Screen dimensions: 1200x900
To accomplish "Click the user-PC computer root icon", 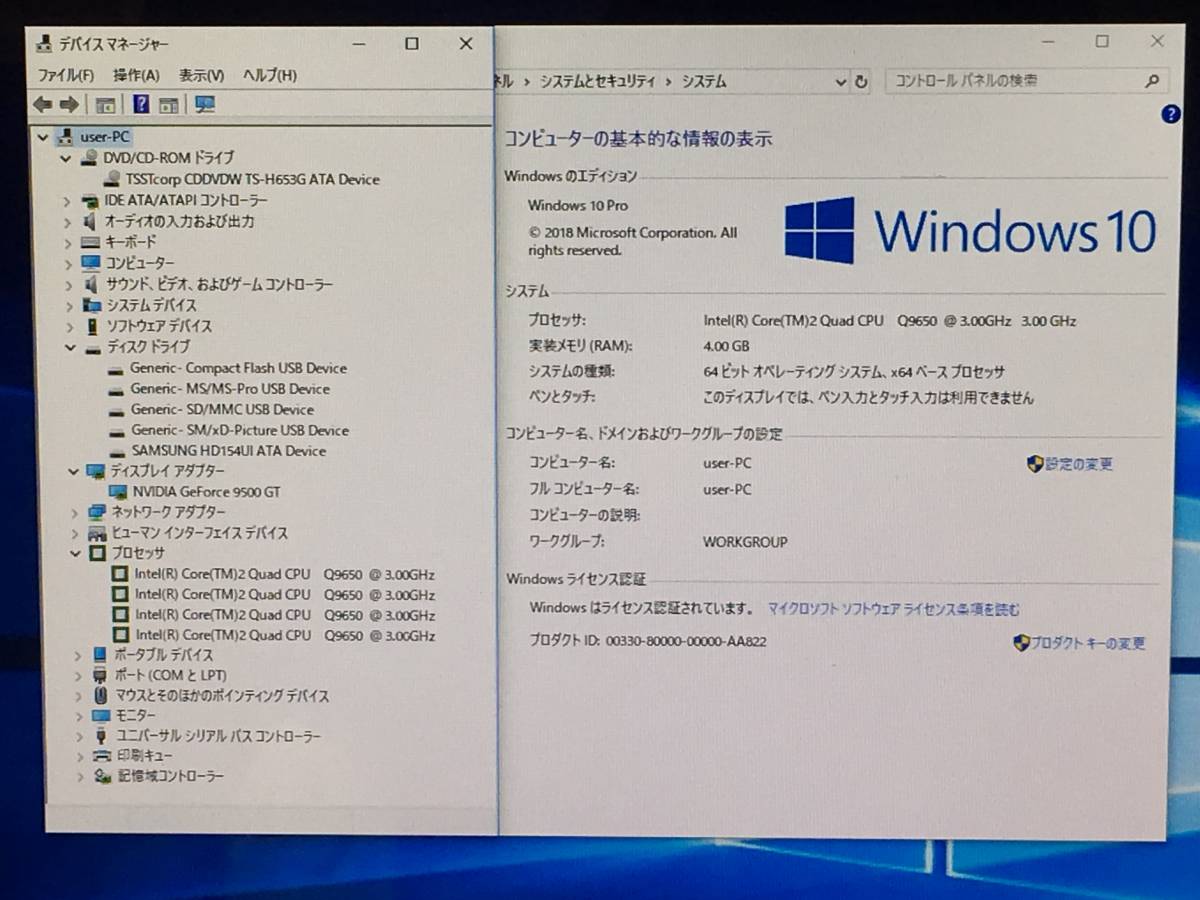I will tap(66, 137).
